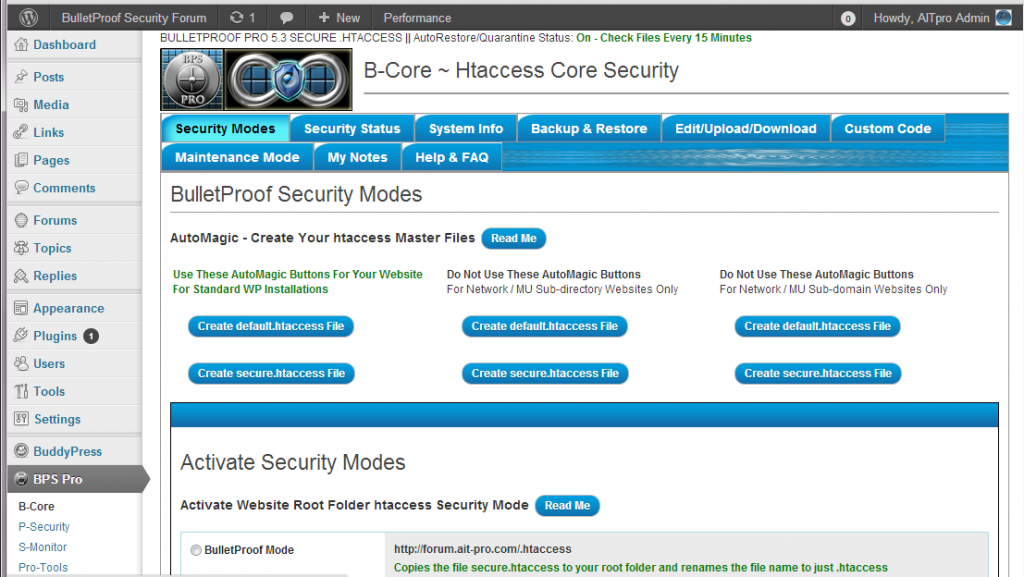Open the New content dropdown
This screenshot has height=577, width=1024.
click(339, 17)
